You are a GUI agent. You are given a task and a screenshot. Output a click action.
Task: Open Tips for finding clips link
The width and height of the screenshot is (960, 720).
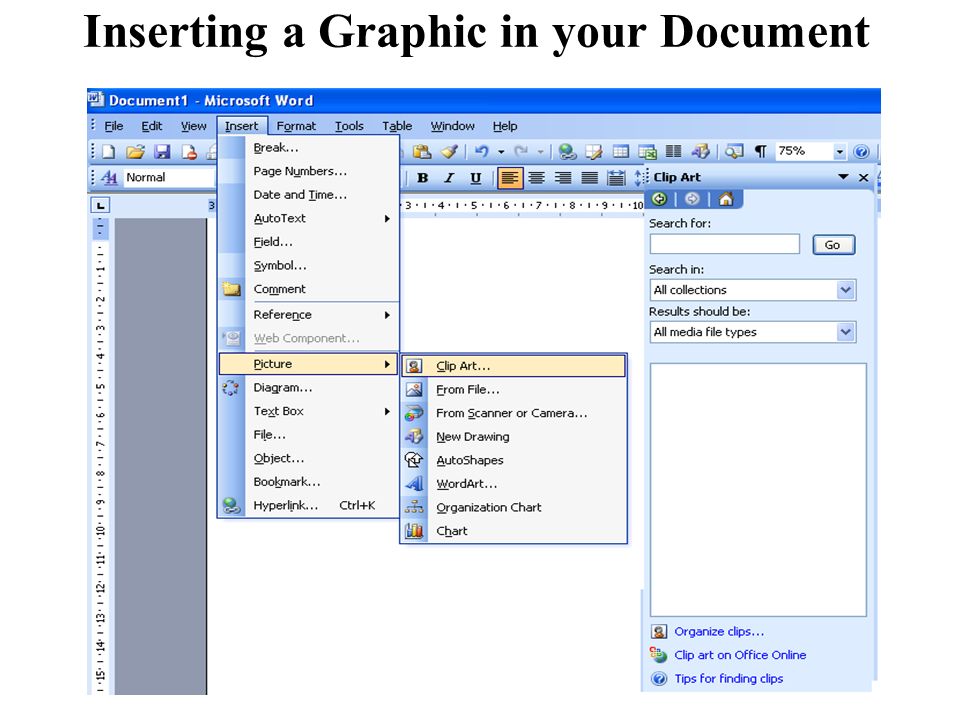click(x=729, y=679)
